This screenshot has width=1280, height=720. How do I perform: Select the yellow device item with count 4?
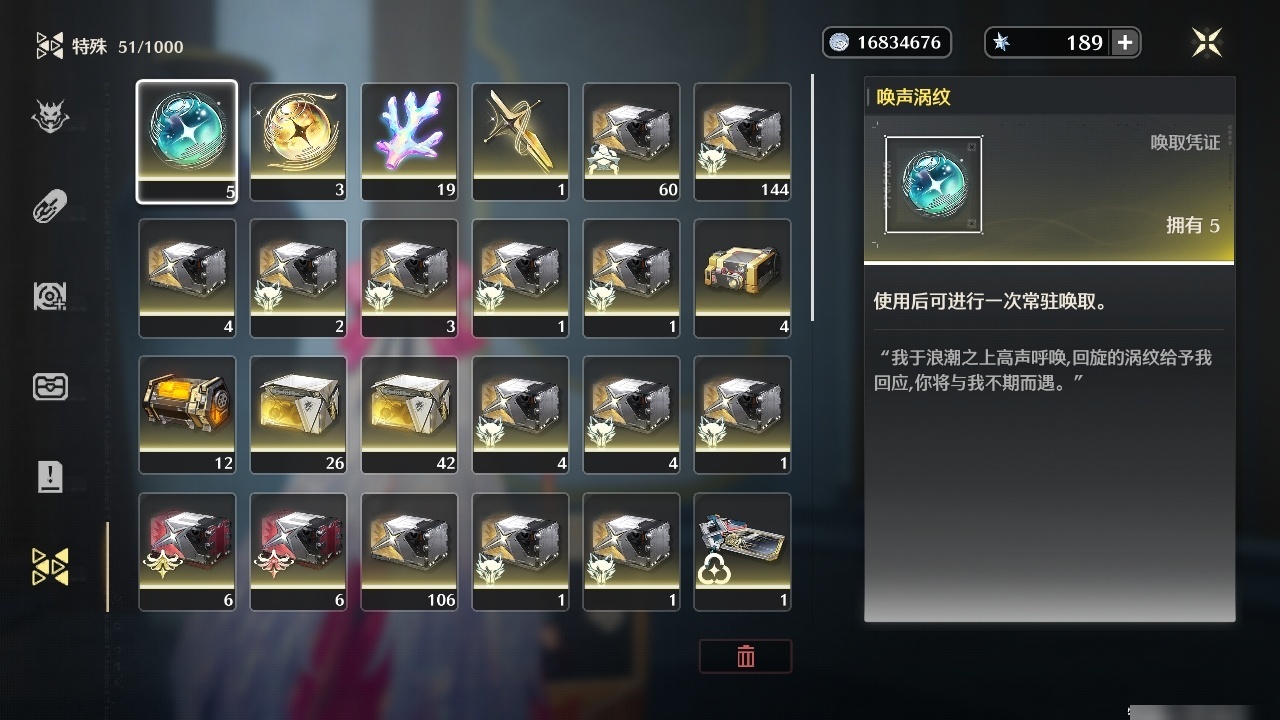click(742, 278)
